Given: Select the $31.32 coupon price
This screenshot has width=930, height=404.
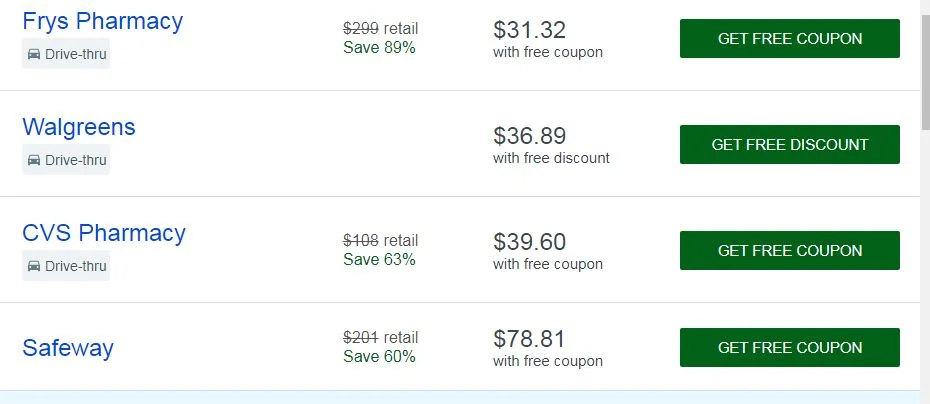Looking at the screenshot, I should click(529, 30).
